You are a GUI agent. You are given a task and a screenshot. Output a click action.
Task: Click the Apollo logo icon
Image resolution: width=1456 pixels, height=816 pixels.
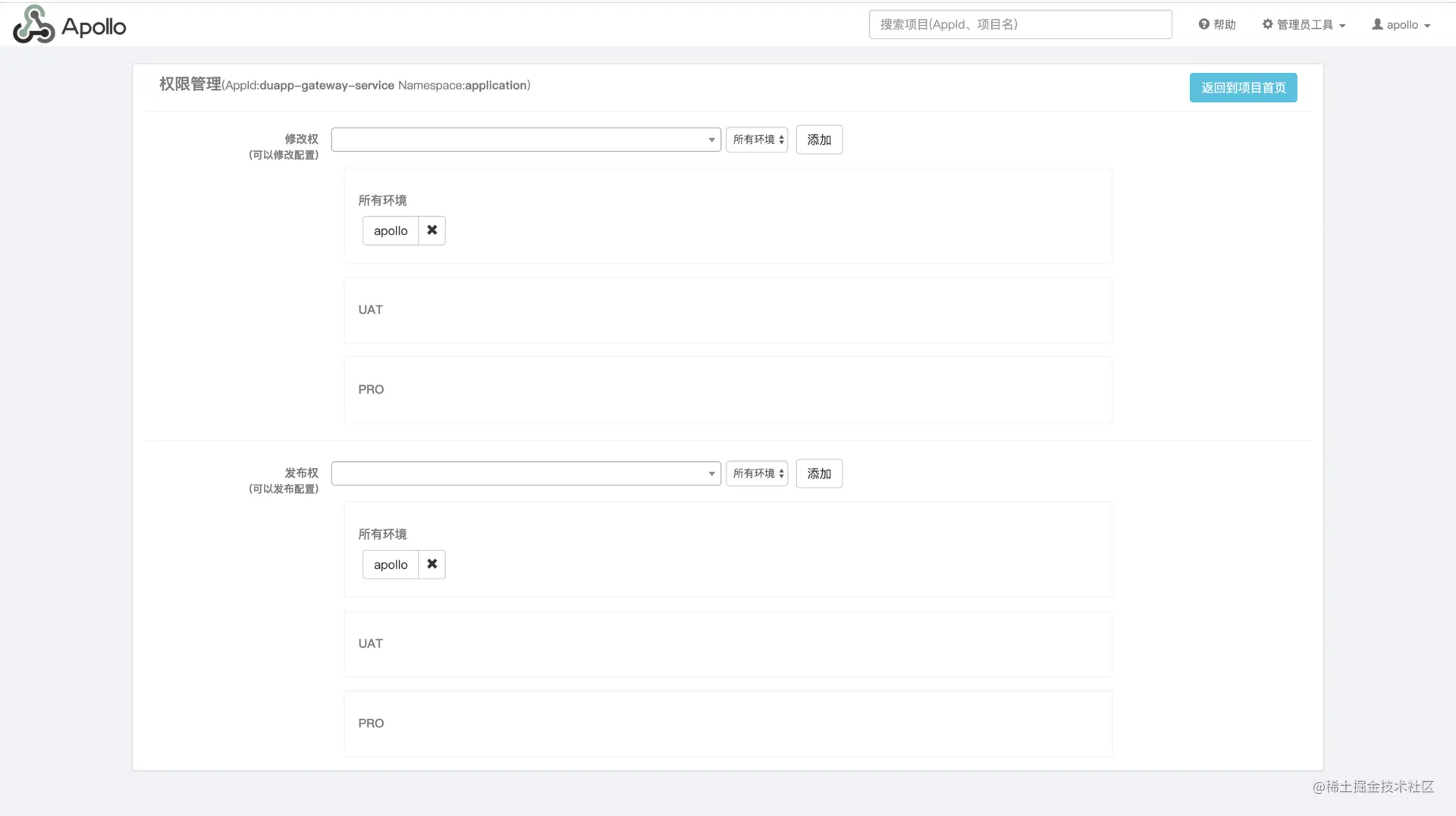tap(33, 24)
